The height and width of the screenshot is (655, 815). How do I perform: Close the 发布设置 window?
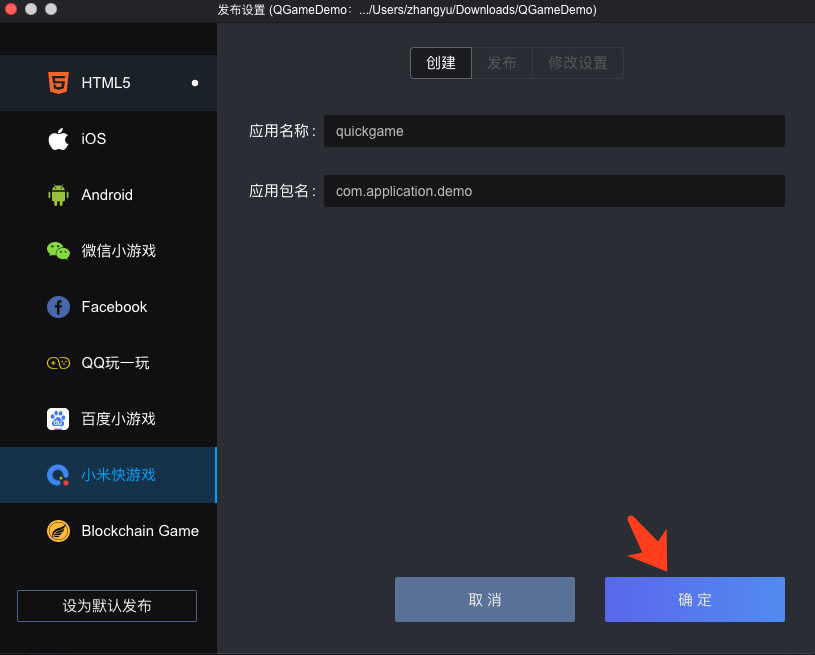(12, 9)
